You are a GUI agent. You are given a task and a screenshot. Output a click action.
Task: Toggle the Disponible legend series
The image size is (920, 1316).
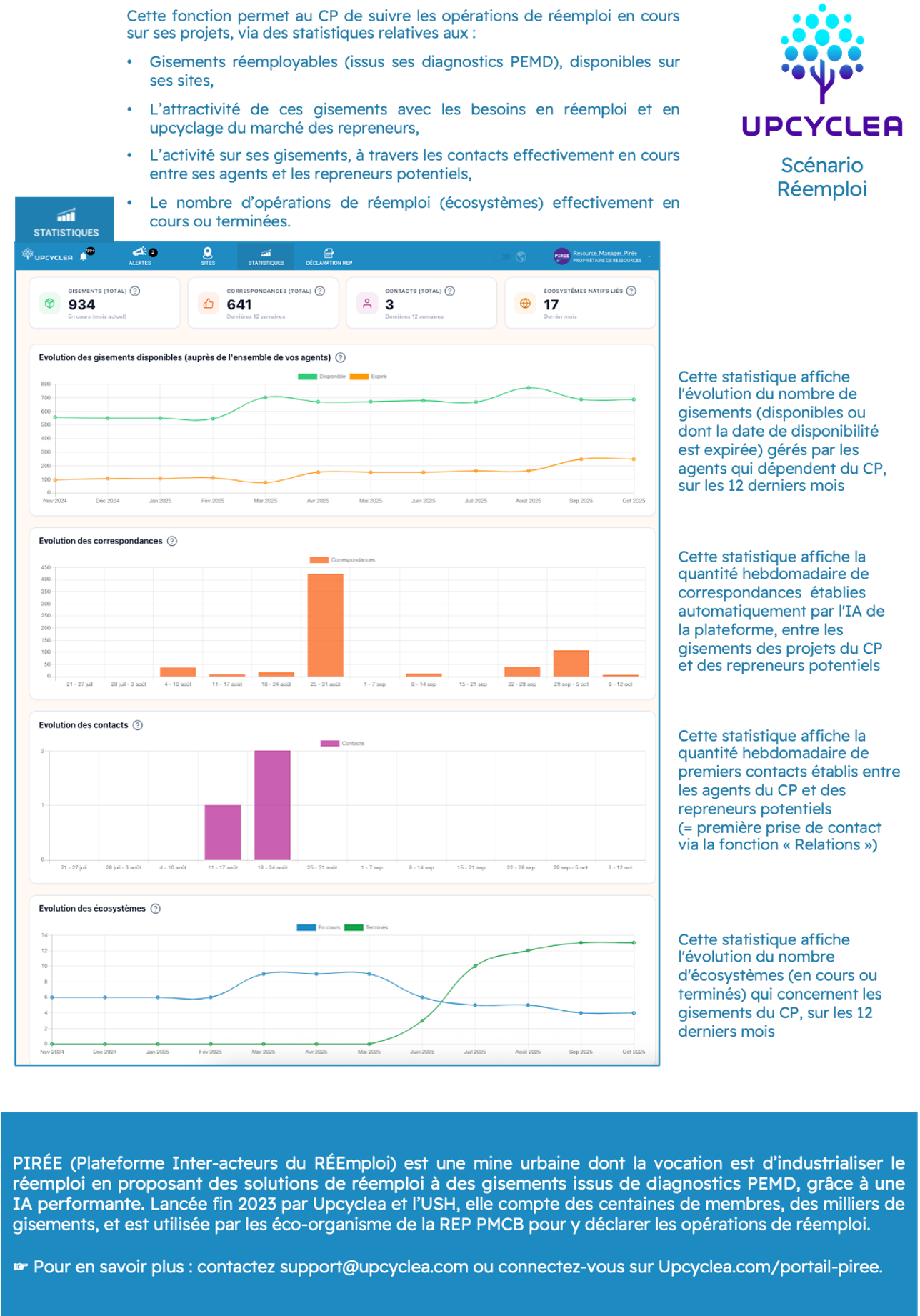[x=322, y=377]
